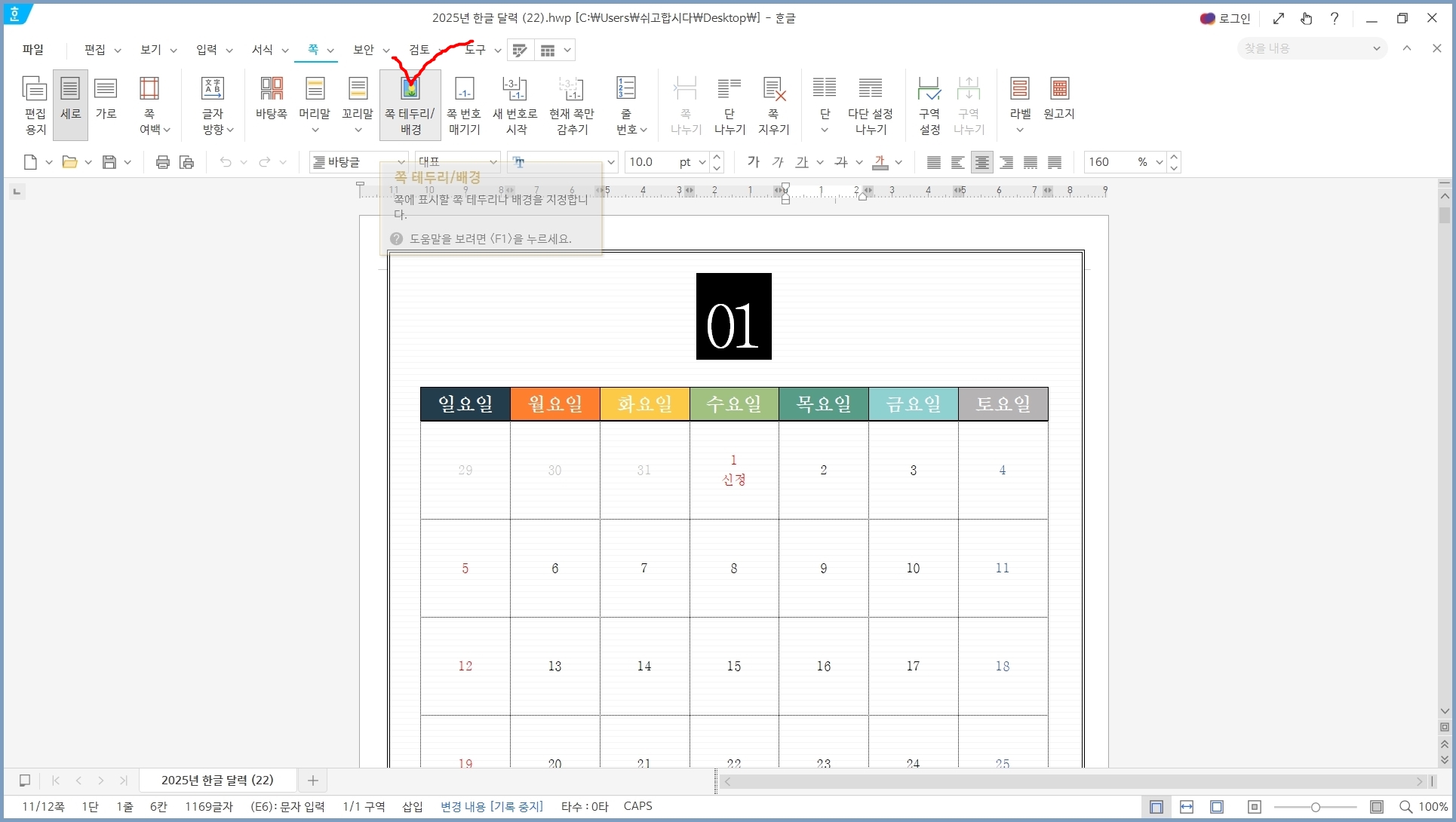
Task: Click the zoom slider in status bar
Action: [1315, 807]
